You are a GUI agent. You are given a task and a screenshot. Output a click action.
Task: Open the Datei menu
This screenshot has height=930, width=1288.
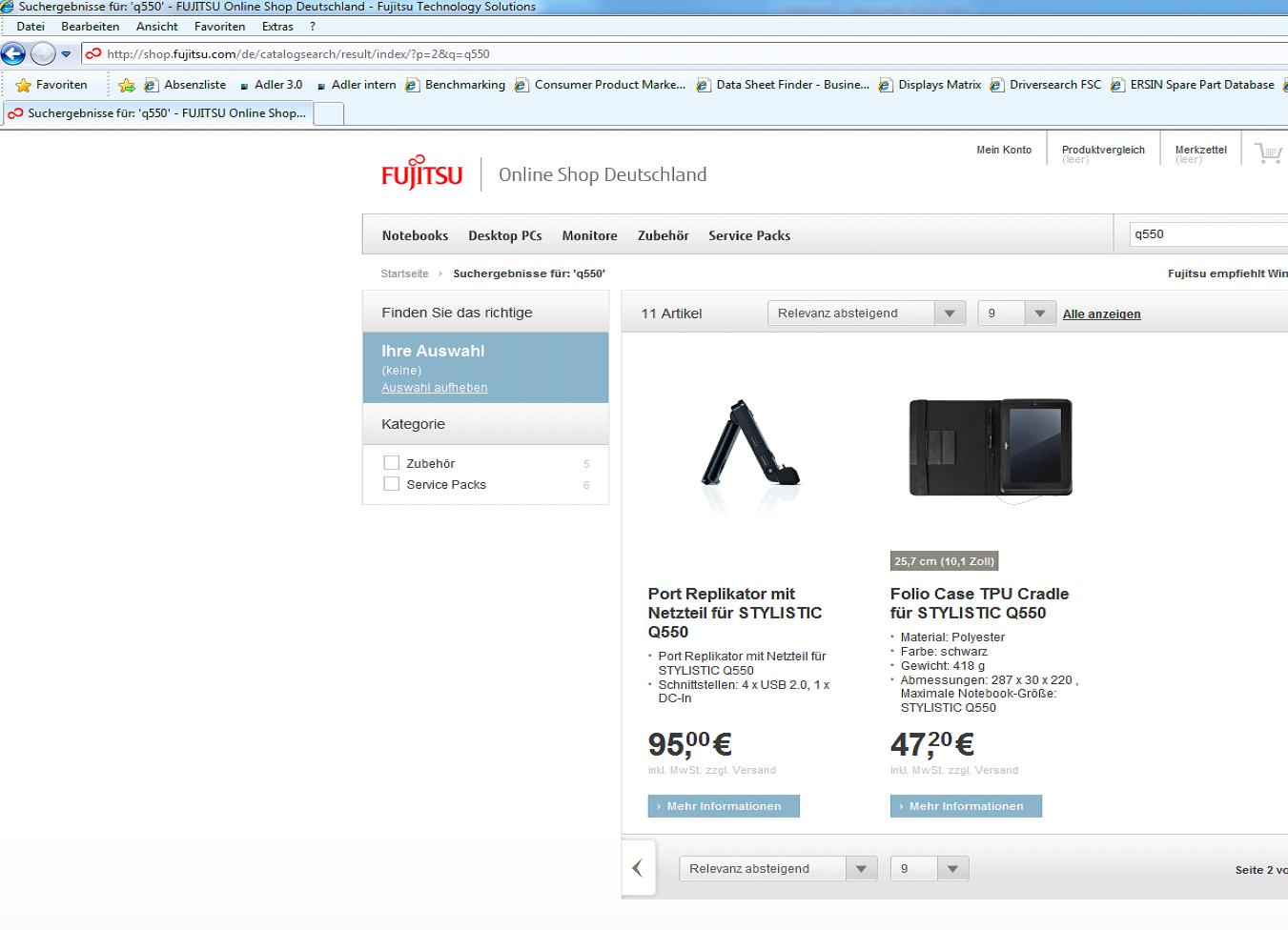point(31,27)
